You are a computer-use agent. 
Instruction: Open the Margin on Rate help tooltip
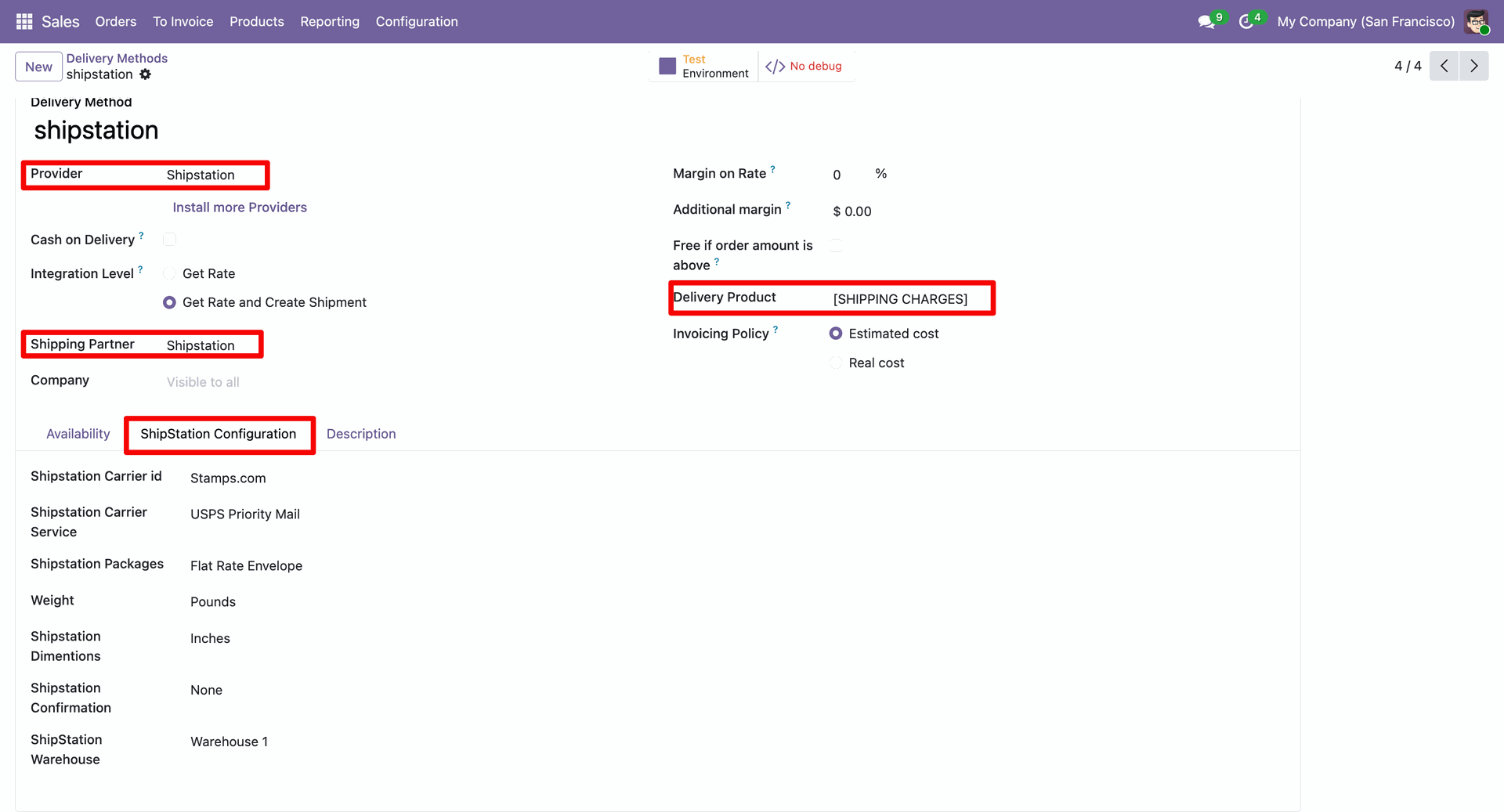(x=772, y=168)
